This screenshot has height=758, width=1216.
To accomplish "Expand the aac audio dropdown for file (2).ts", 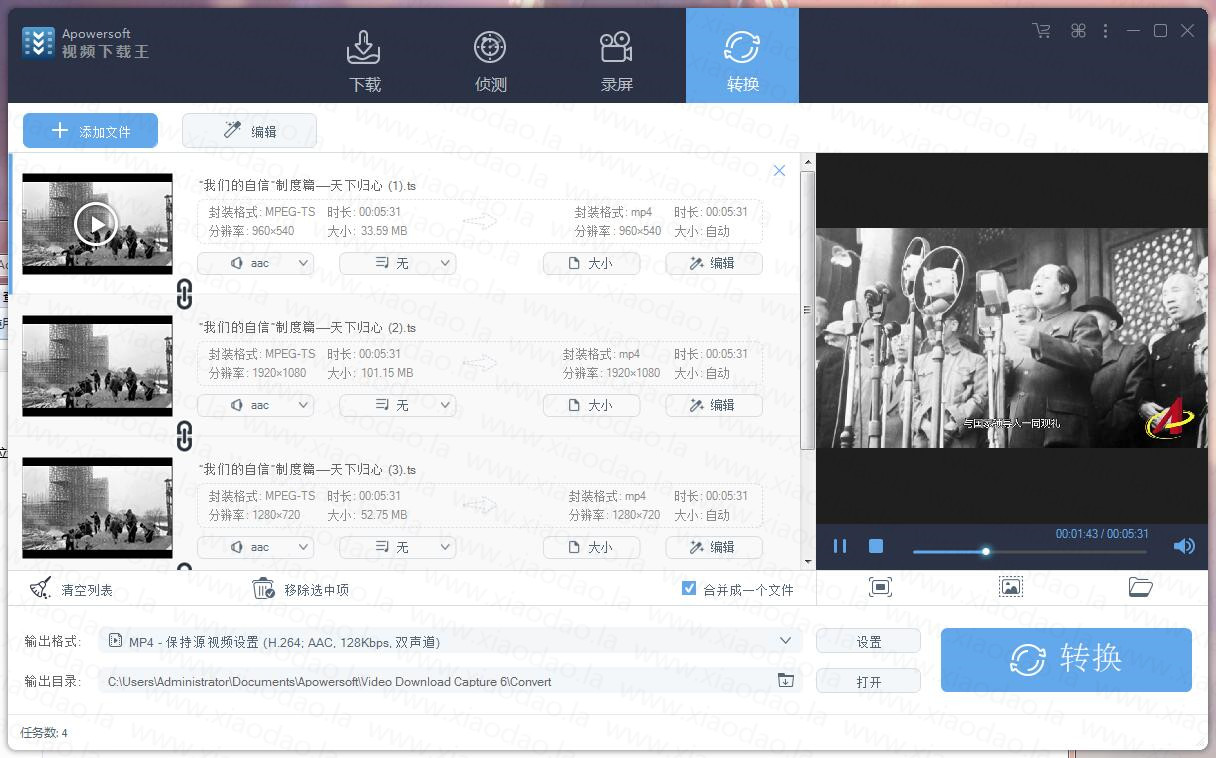I will tap(256, 405).
